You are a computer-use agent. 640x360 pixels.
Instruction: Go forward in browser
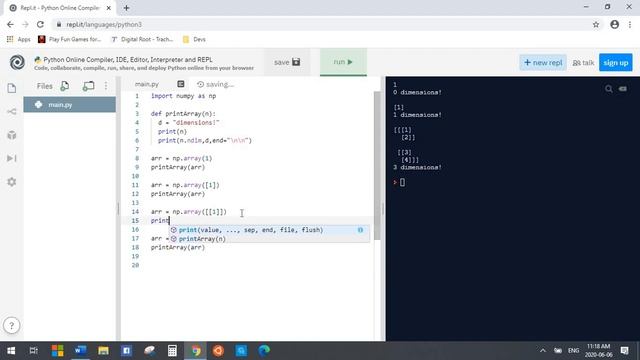25,24
